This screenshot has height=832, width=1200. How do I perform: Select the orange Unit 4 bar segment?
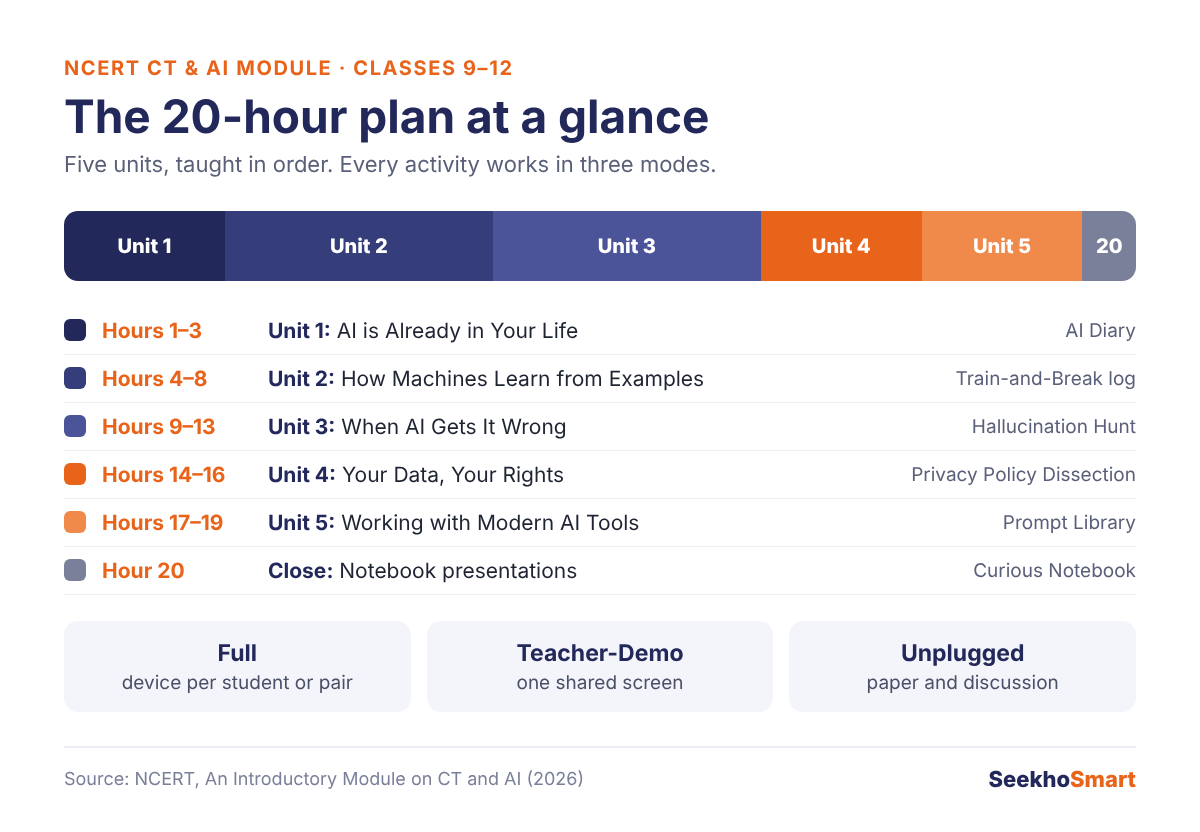pos(841,246)
